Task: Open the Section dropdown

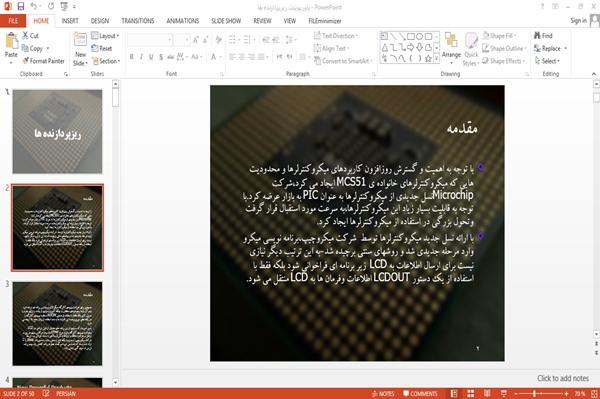Action: [106, 61]
